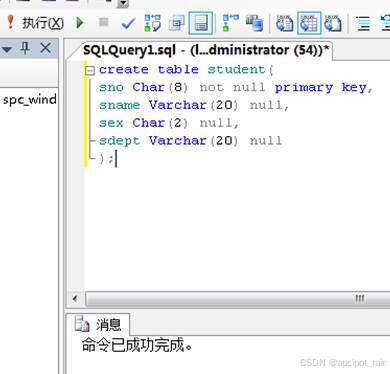Switch to results to file mode

coord(333,23)
